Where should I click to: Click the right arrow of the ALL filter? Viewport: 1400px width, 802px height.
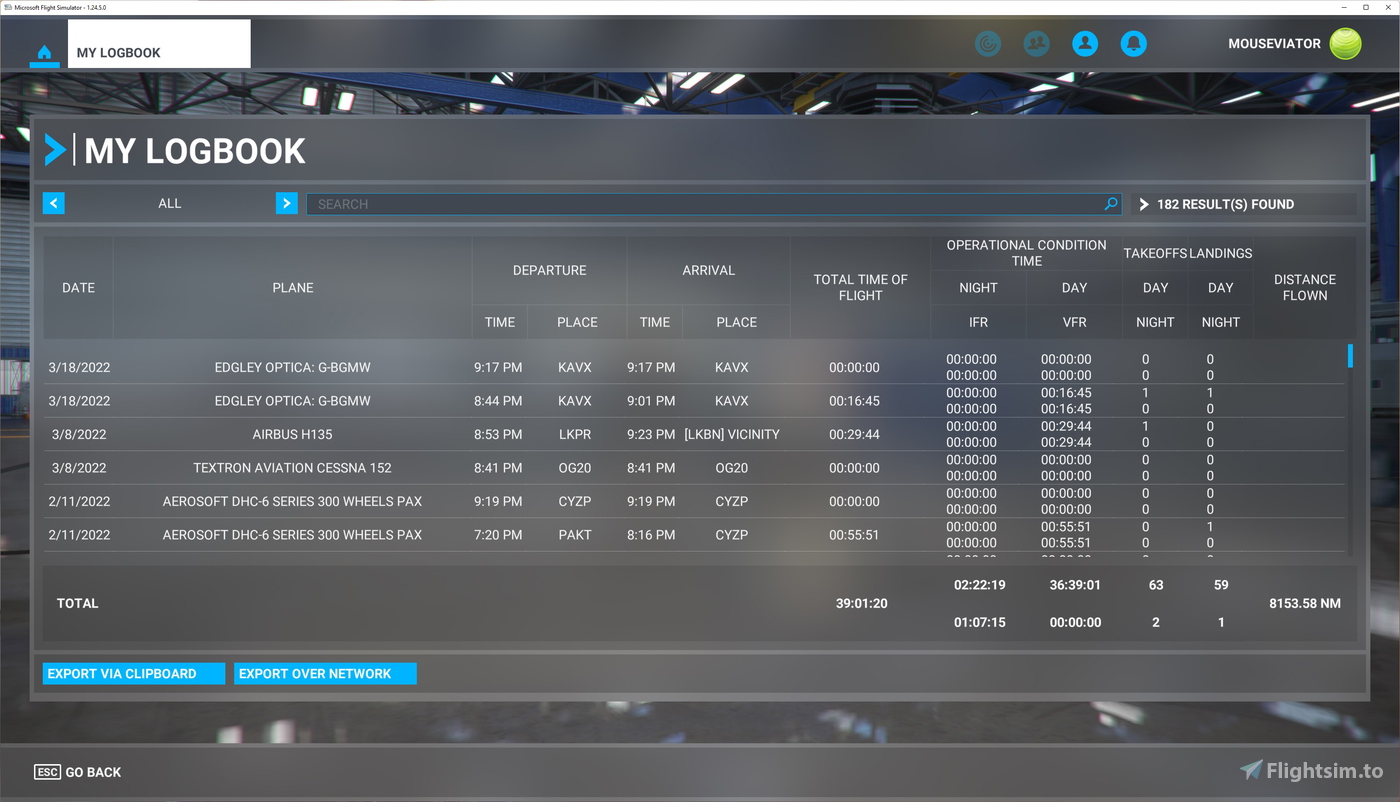tap(287, 203)
